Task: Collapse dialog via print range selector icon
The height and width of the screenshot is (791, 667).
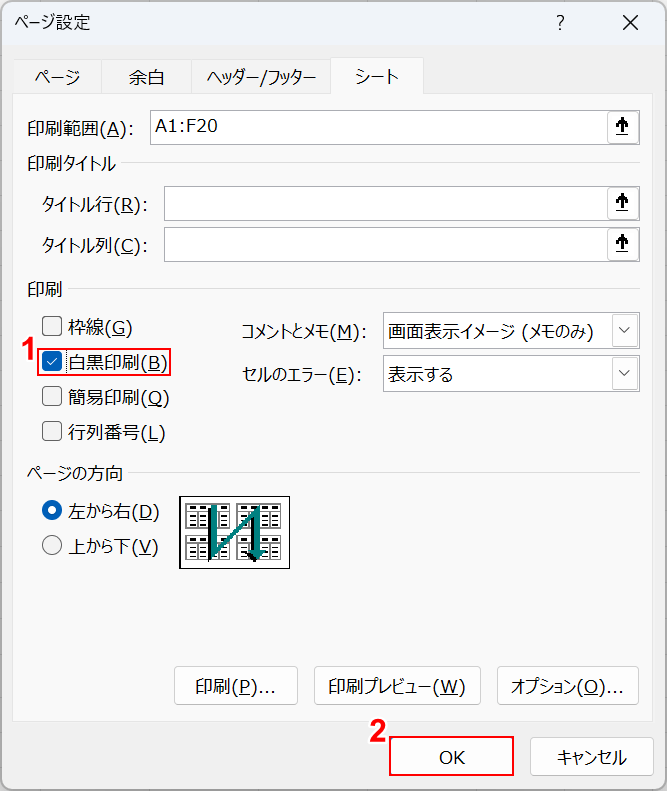Action: (x=623, y=127)
